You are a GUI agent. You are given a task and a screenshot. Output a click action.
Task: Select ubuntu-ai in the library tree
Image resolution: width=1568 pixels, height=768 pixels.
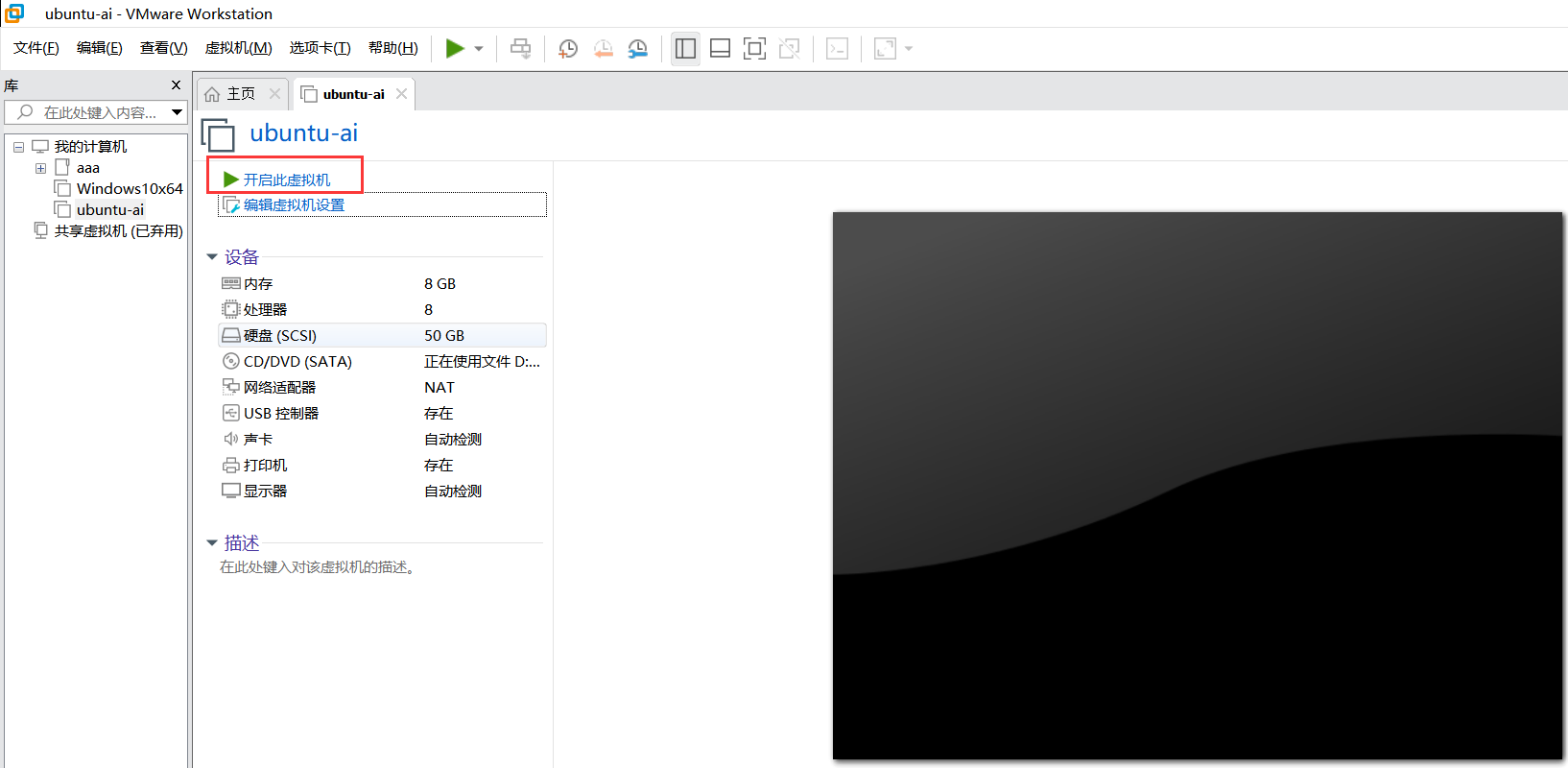(x=110, y=210)
